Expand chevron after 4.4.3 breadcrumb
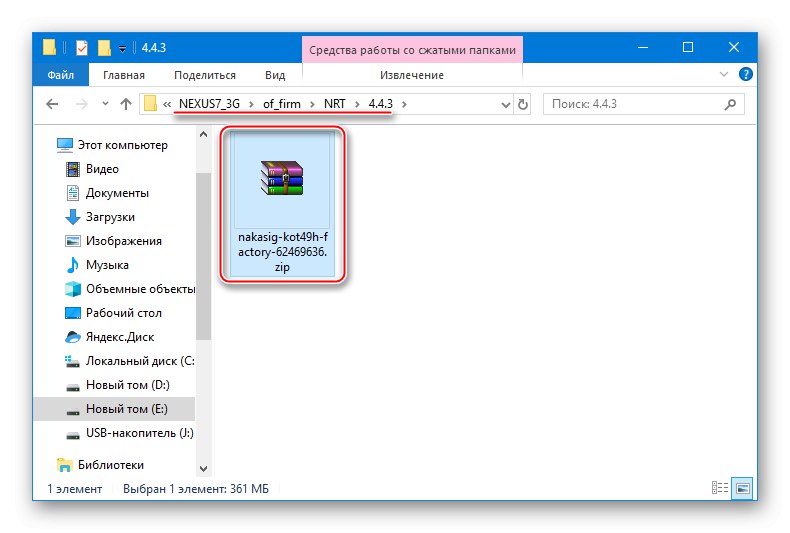The image size is (790, 533). (405, 104)
